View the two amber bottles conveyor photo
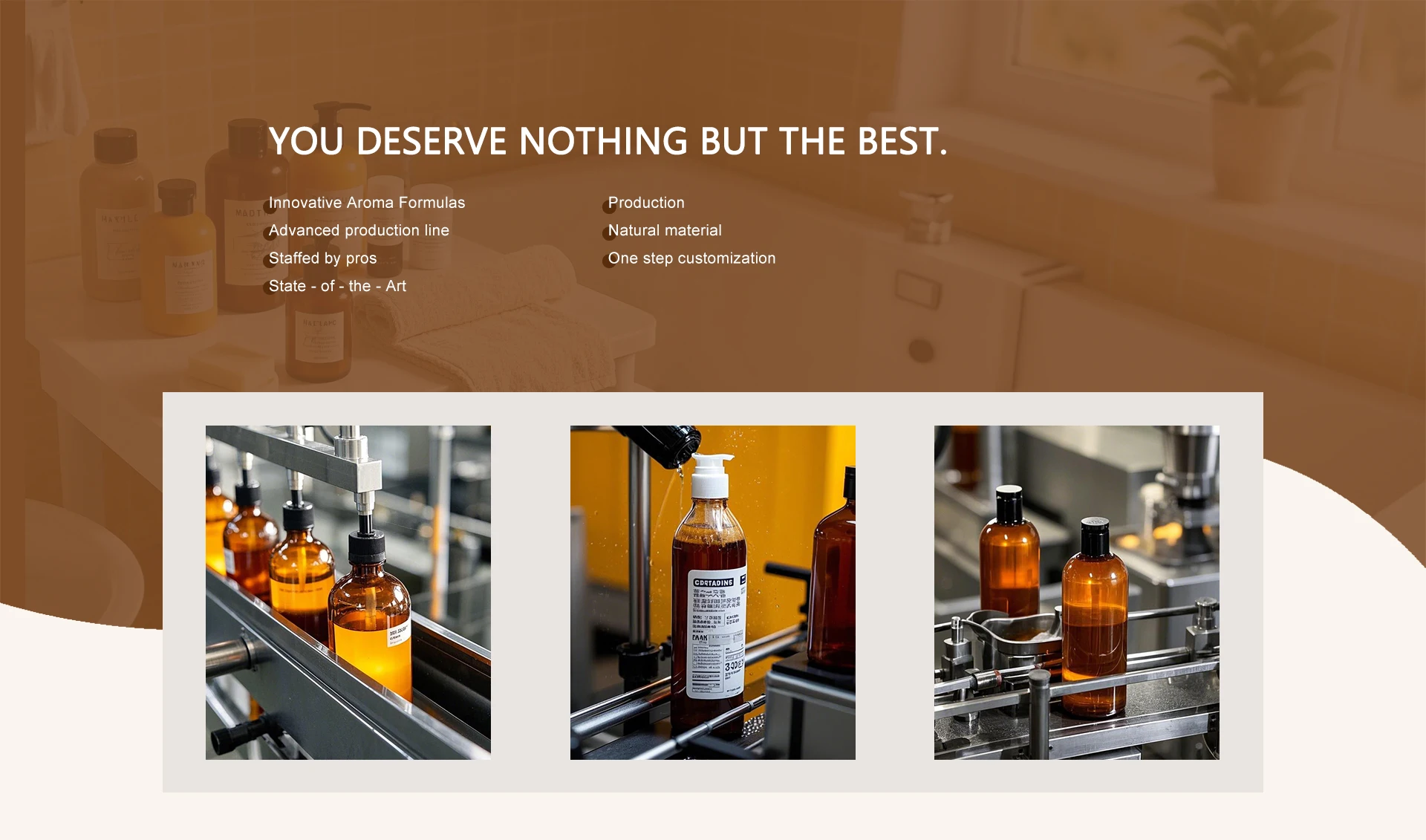1426x840 pixels. click(x=1077, y=592)
